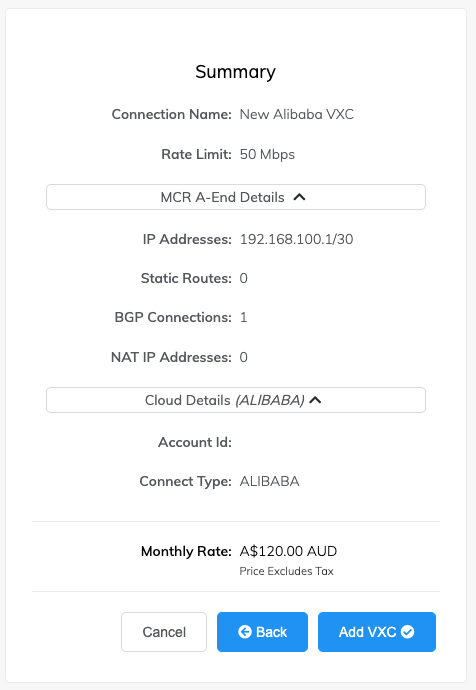The height and width of the screenshot is (690, 476).
Task: Select the monthly rate A$120.00 AUD
Action: 288,551
